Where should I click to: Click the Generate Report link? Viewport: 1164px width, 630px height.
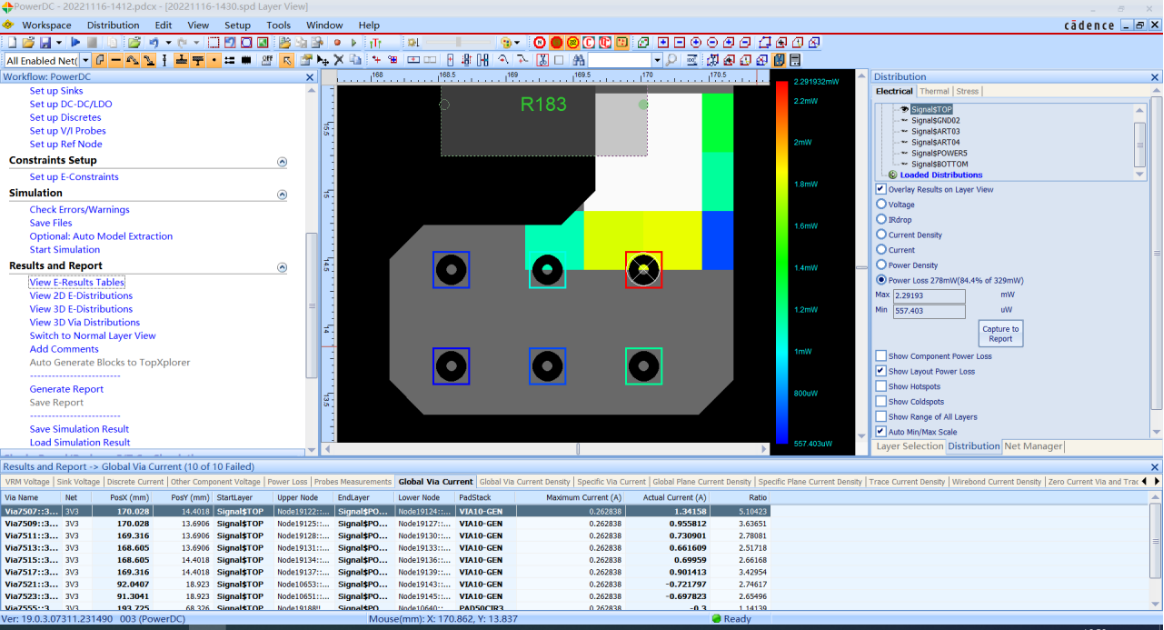[x=66, y=389]
